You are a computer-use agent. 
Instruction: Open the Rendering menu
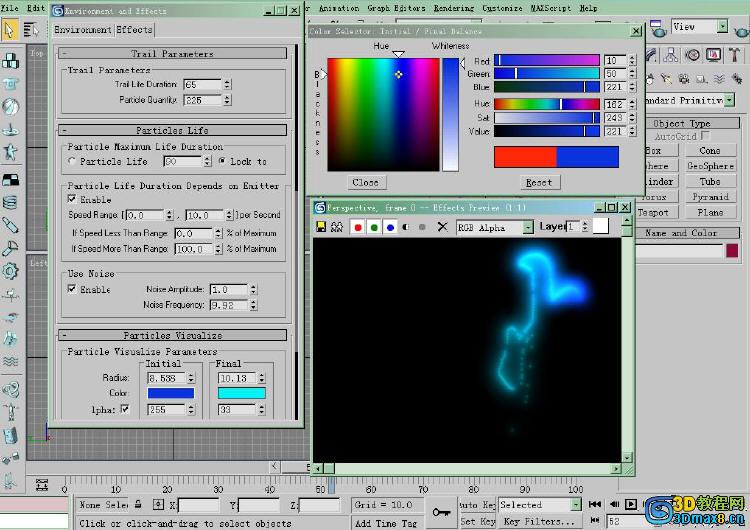pos(453,8)
